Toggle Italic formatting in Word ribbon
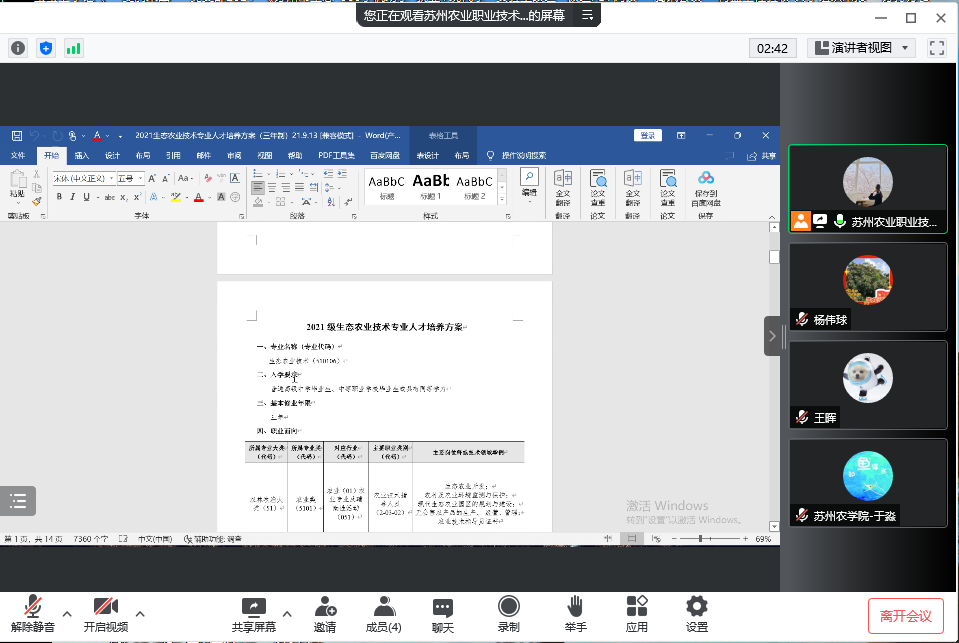This screenshot has height=643, width=959. pos(73,197)
